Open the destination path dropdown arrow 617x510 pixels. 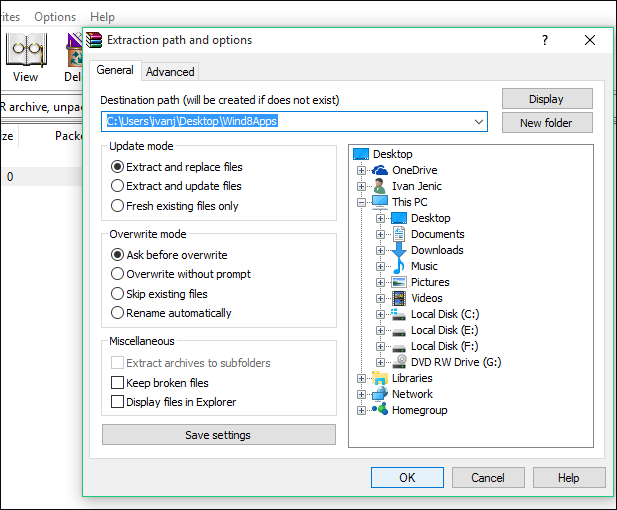pos(478,122)
